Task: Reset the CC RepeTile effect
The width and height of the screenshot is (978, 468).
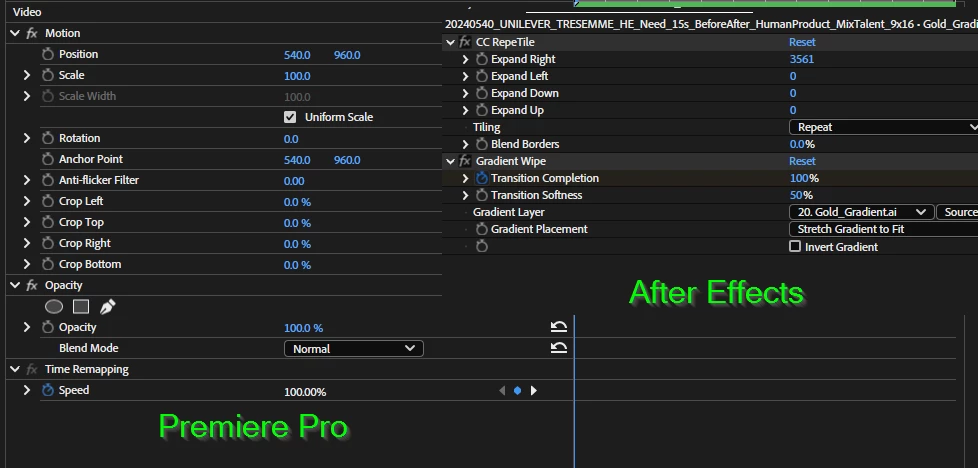Action: click(802, 42)
